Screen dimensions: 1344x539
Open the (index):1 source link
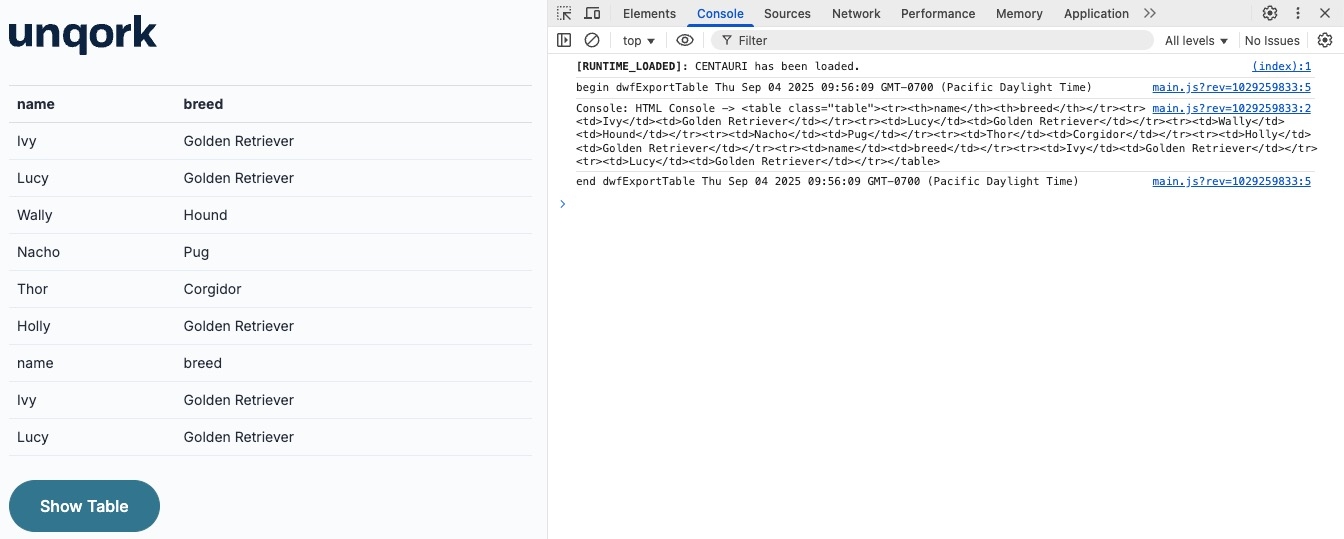(x=1281, y=67)
